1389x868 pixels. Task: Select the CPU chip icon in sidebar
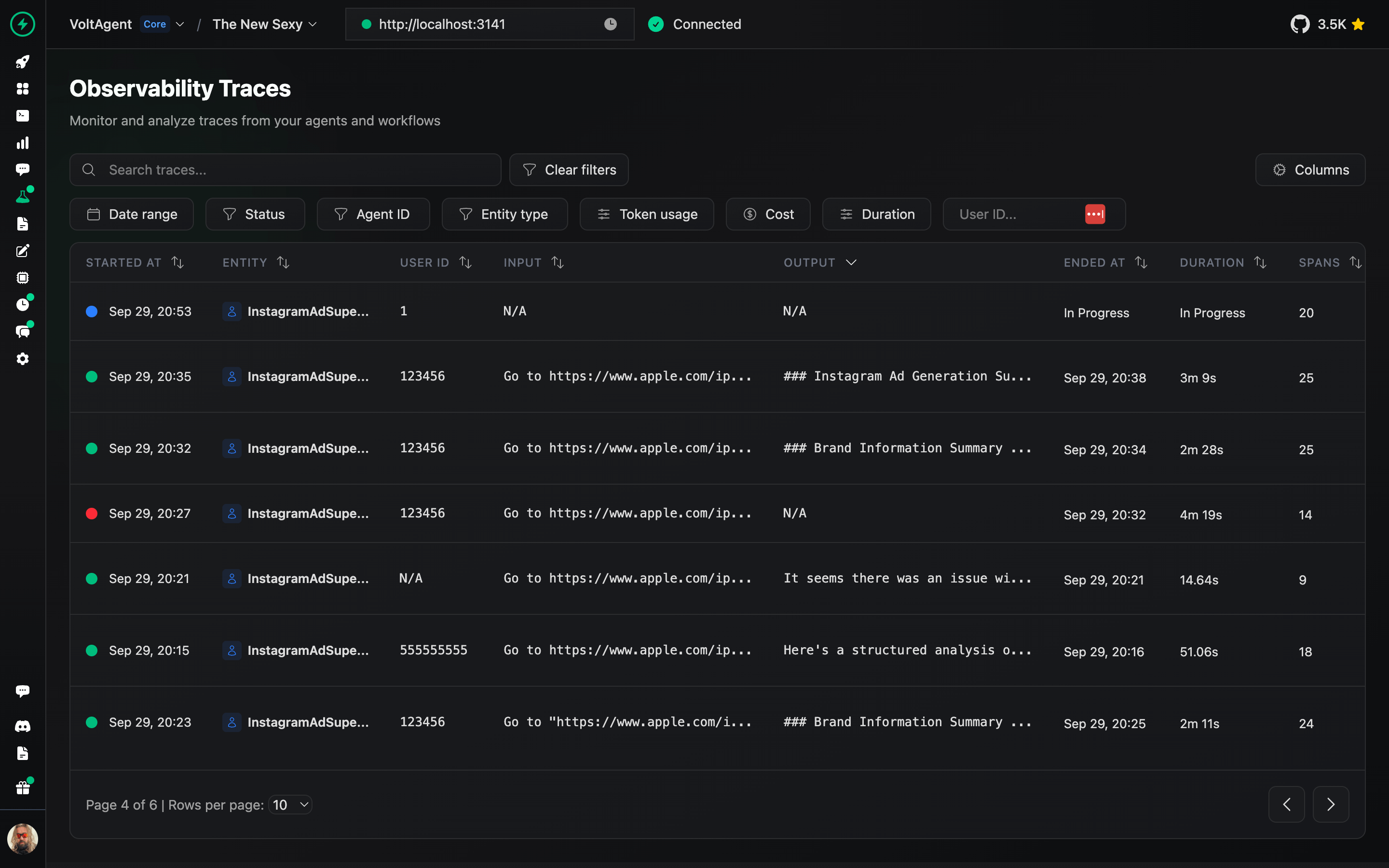(x=23, y=278)
